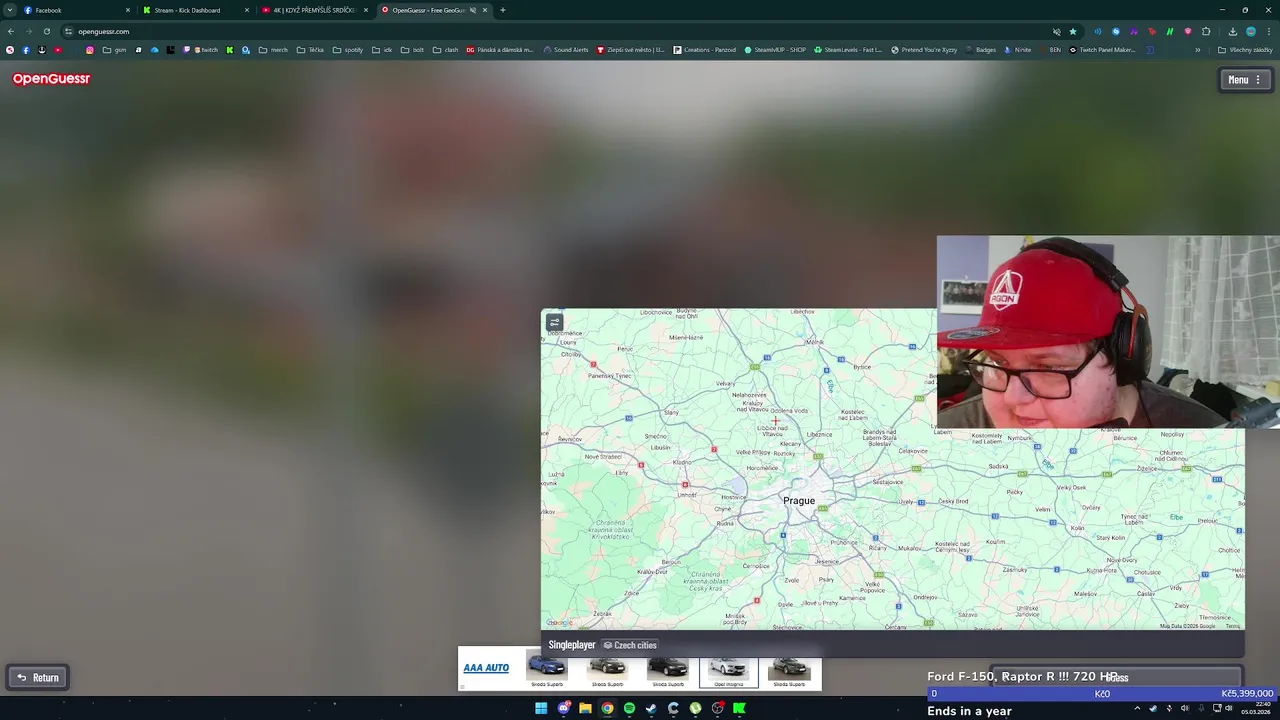
Task: Open map size settings icon on the minimap
Action: pyautogui.click(x=554, y=322)
